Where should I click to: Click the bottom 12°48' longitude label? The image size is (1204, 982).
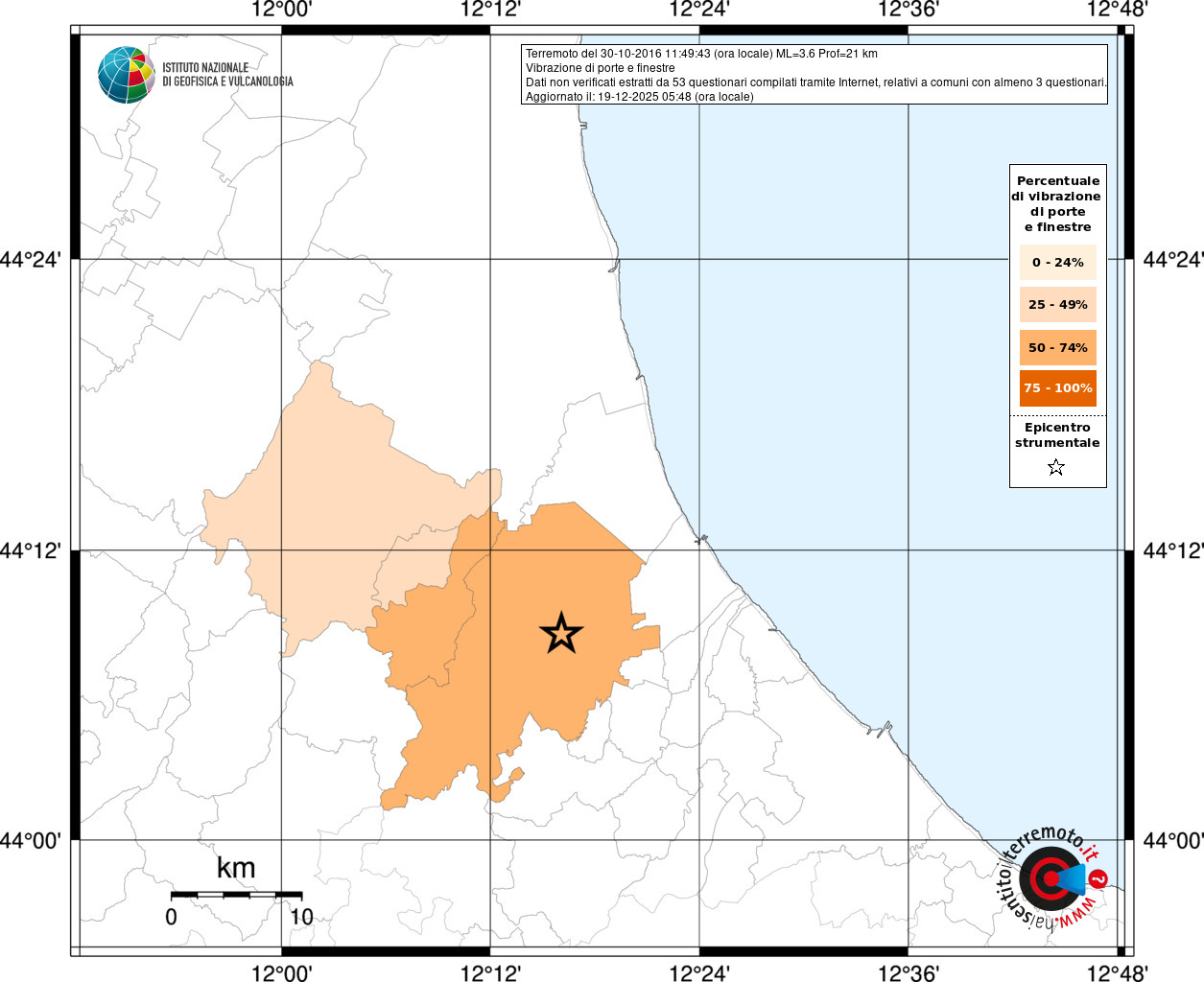(x=1118, y=972)
